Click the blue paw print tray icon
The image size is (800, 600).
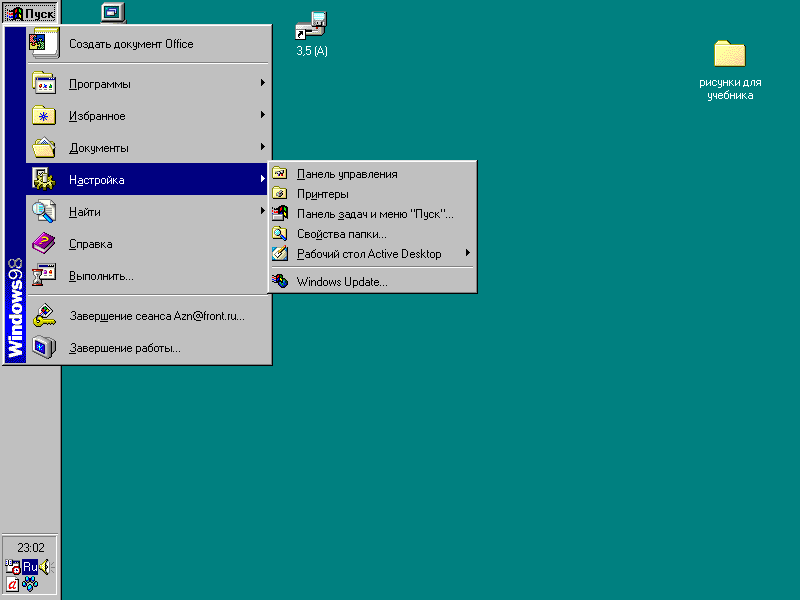point(30,584)
